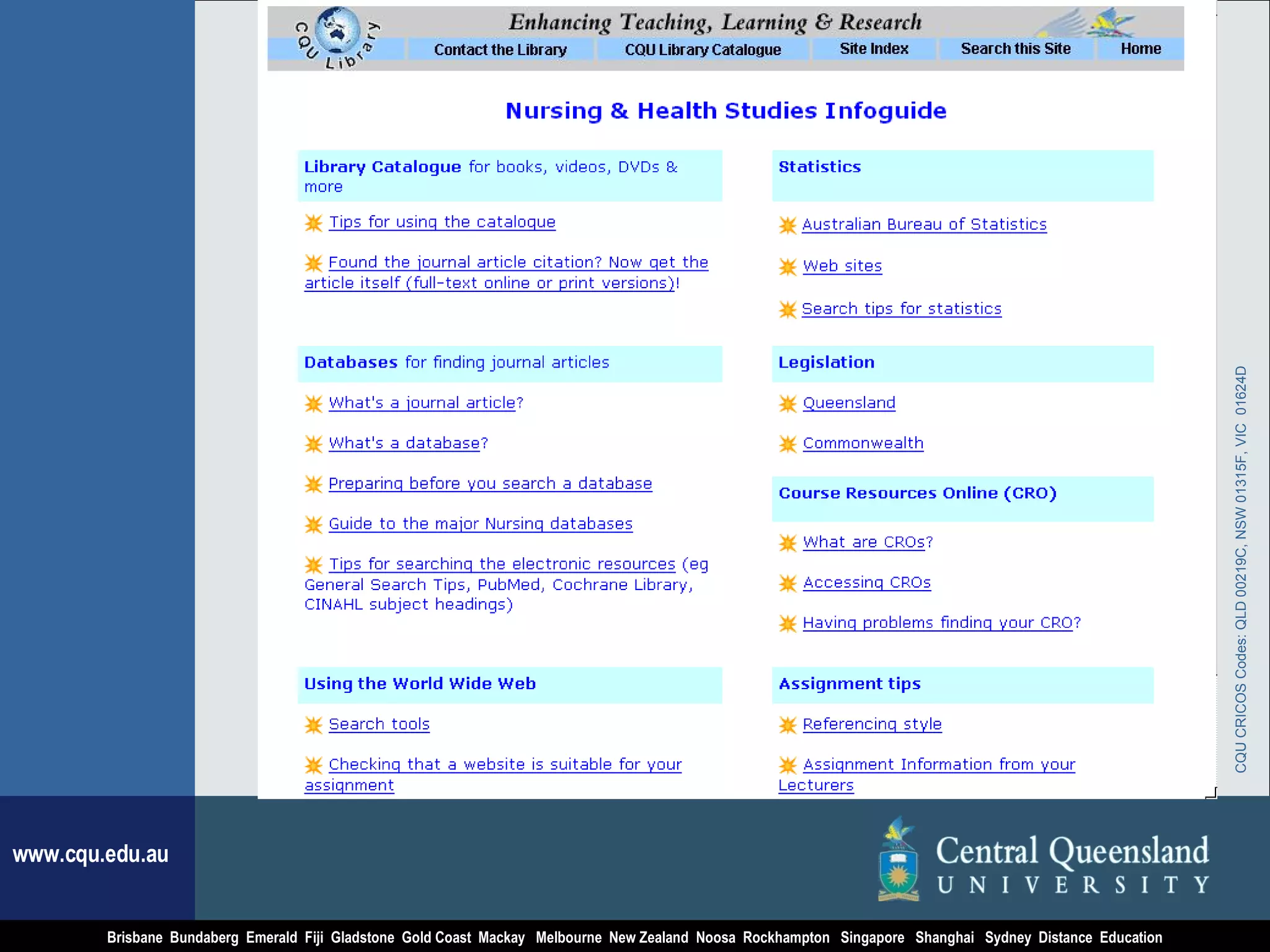The image size is (1270, 952).
Task: Click the star bullet beside Search tools
Action: pyautogui.click(x=314, y=725)
